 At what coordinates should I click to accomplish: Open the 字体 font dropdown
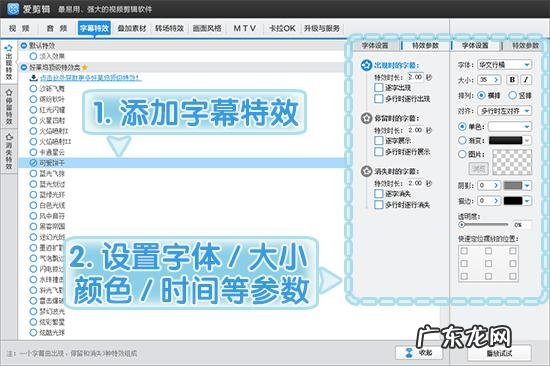(505, 65)
